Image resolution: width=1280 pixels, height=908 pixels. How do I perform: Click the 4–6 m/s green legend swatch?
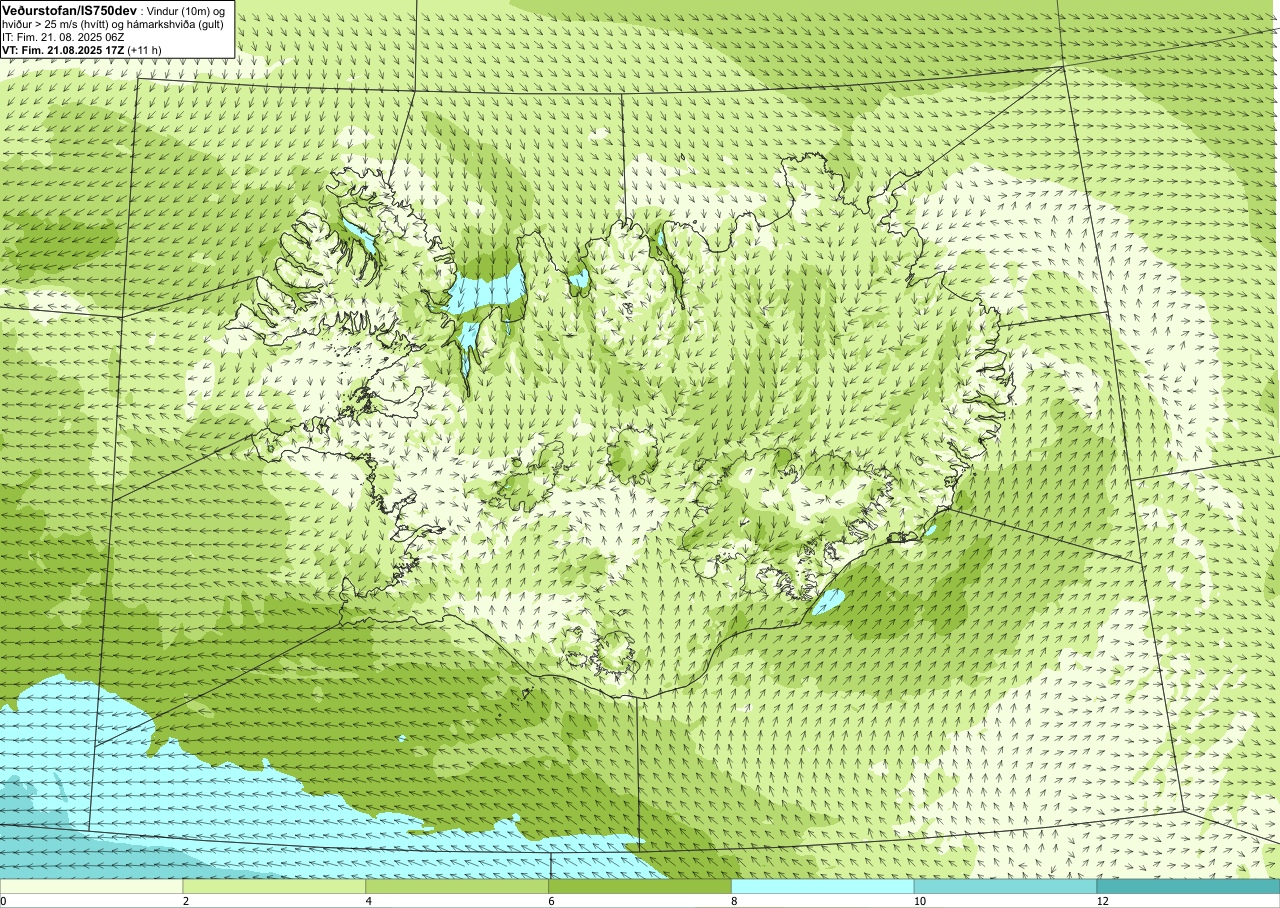pyautogui.click(x=457, y=886)
